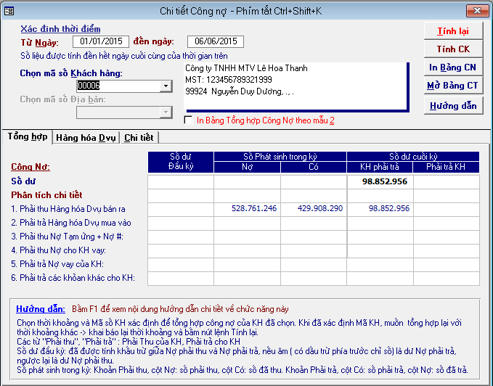Close the Chi tiết Công nợ window
Screen dimensions: 493x386
pyautogui.click(x=477, y=11)
